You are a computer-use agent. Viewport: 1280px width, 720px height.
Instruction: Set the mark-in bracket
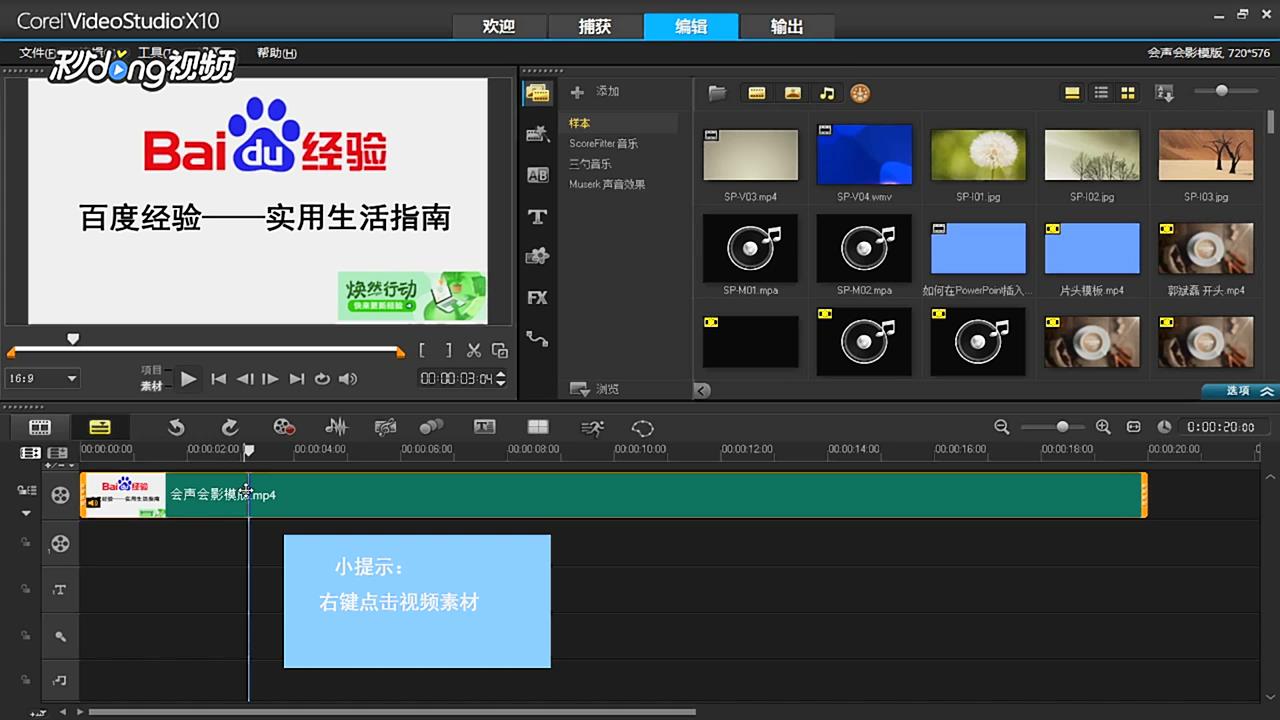(x=423, y=350)
